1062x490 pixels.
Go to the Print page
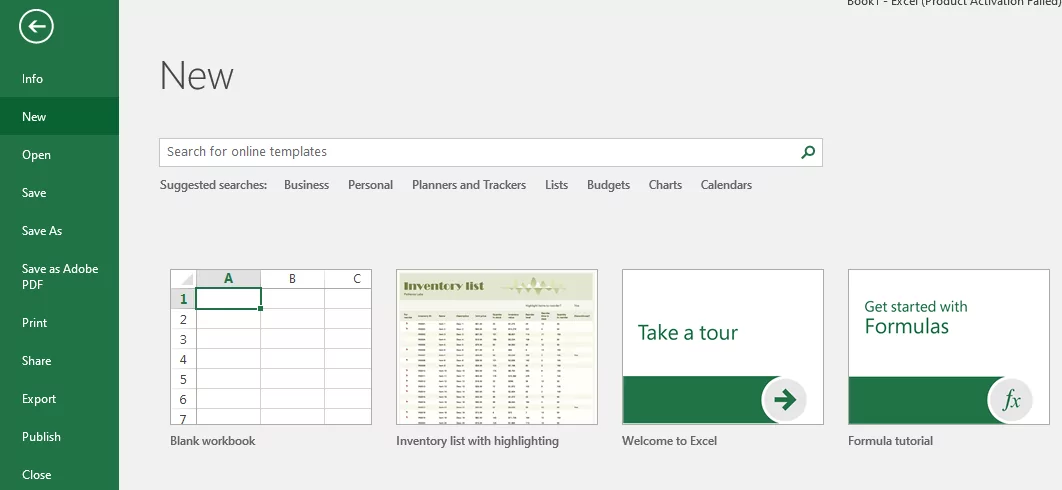tap(35, 323)
